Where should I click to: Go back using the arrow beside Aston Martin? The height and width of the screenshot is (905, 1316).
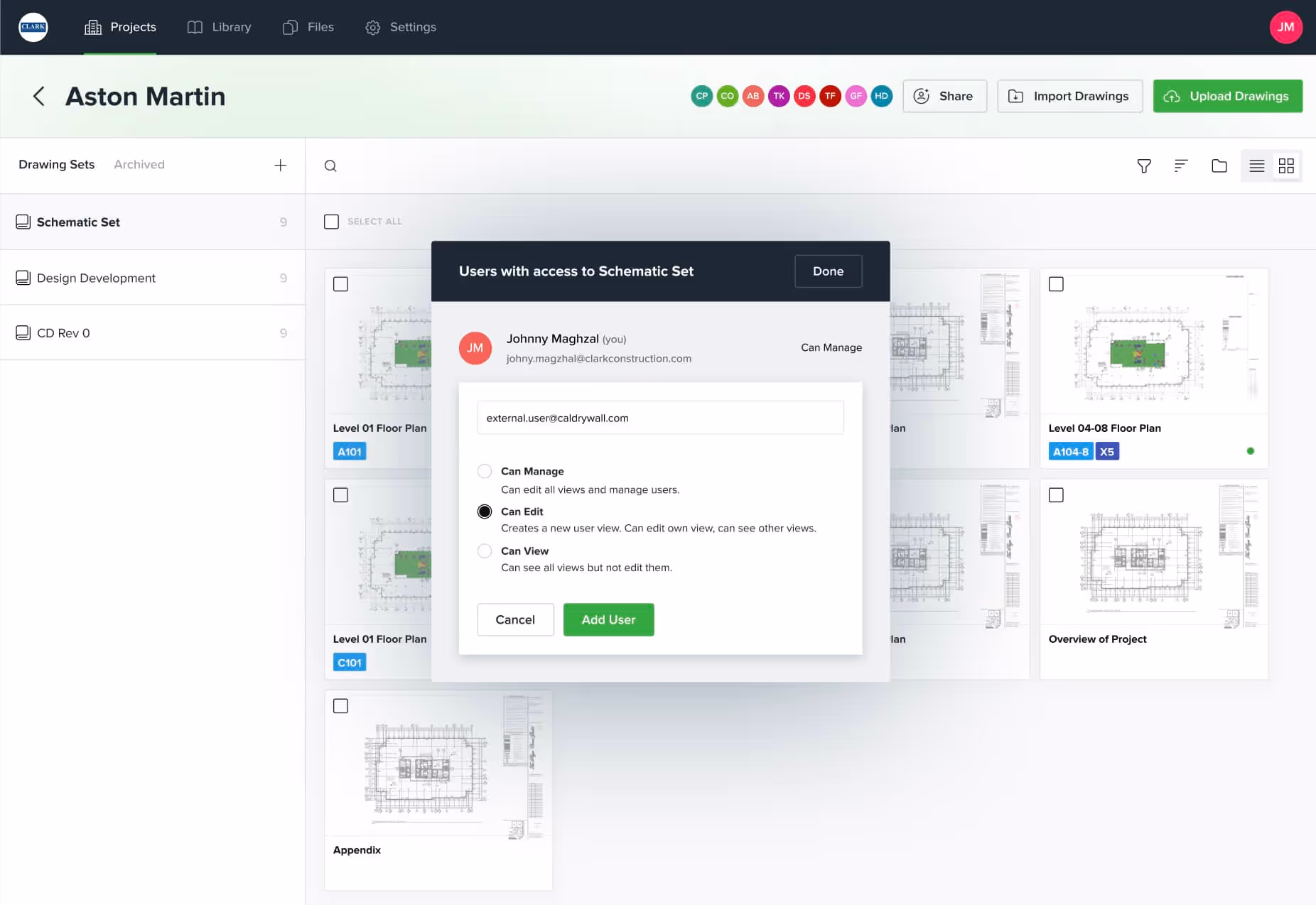(39, 96)
